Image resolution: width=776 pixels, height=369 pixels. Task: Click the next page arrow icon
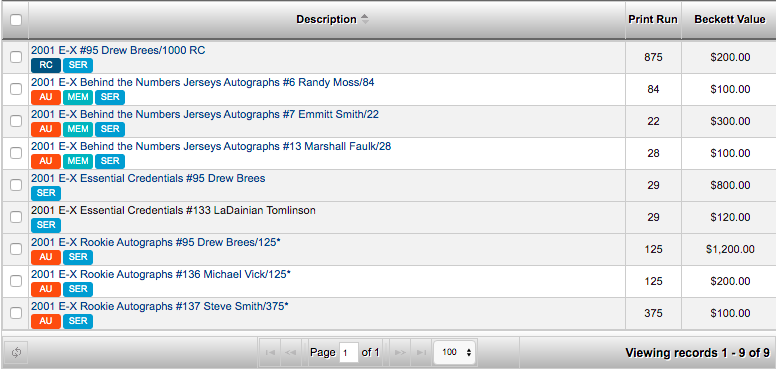click(400, 353)
